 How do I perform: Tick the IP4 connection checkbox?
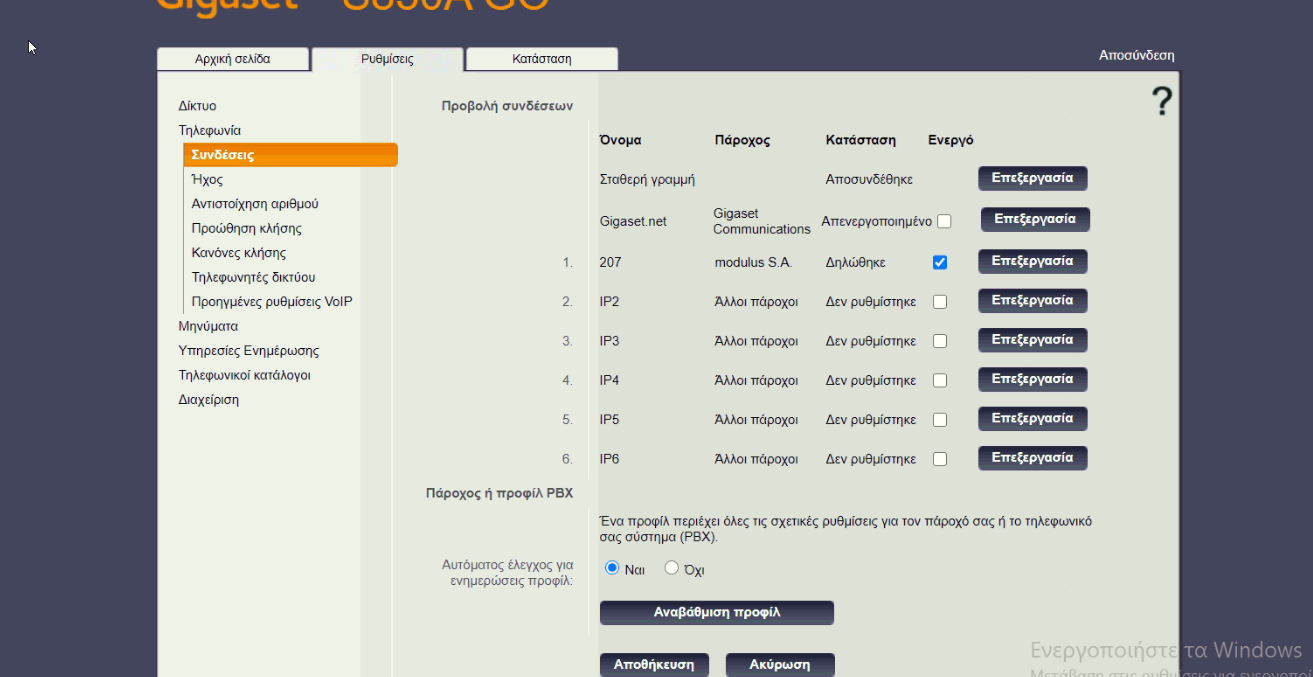point(939,381)
